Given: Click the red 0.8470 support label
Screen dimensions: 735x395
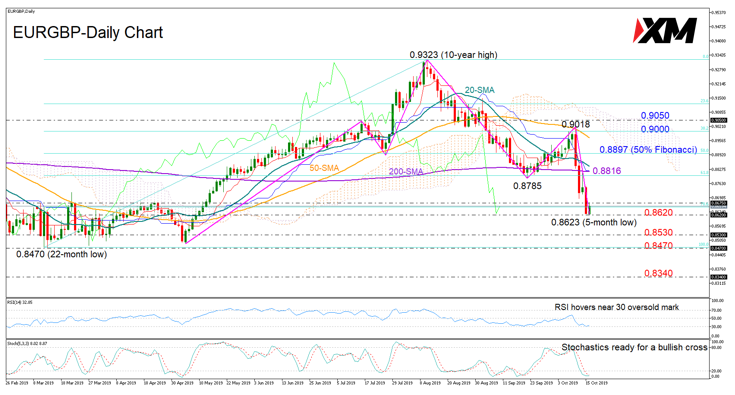Looking at the screenshot, I should (659, 246).
